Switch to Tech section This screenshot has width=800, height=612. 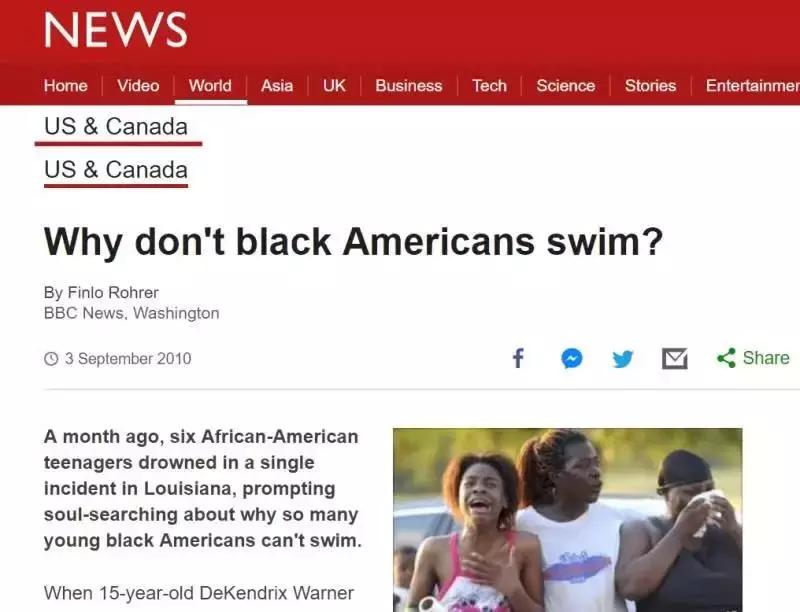tap(489, 85)
